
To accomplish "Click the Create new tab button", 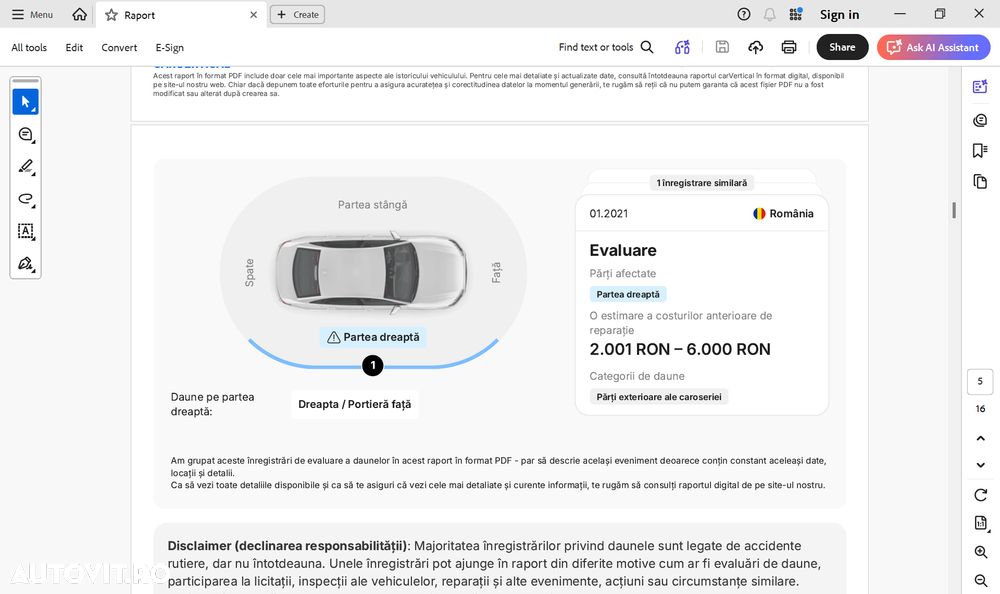I will pos(297,14).
